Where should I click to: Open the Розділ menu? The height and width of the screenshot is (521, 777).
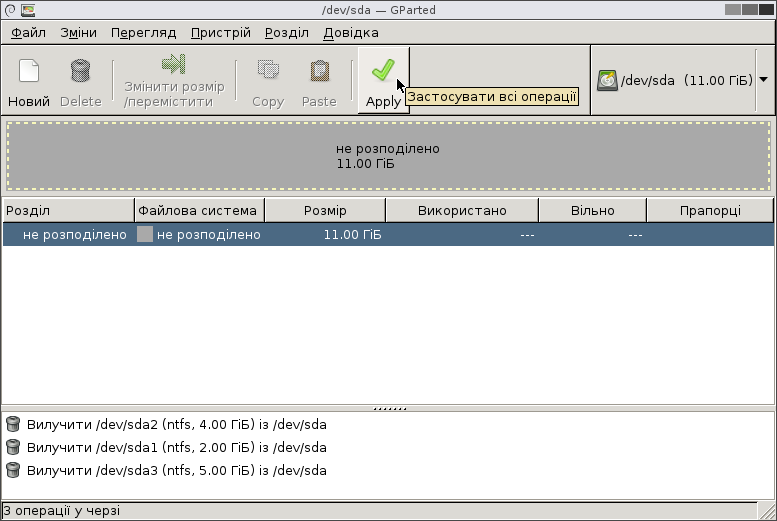(x=287, y=33)
